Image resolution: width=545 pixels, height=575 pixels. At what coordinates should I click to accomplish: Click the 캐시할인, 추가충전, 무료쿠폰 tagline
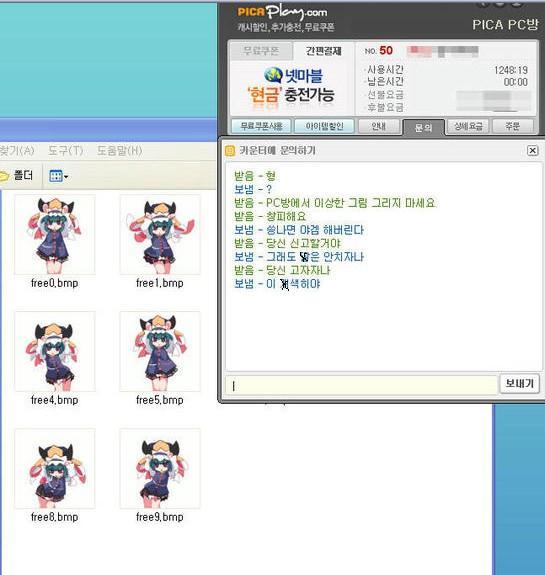[286, 27]
